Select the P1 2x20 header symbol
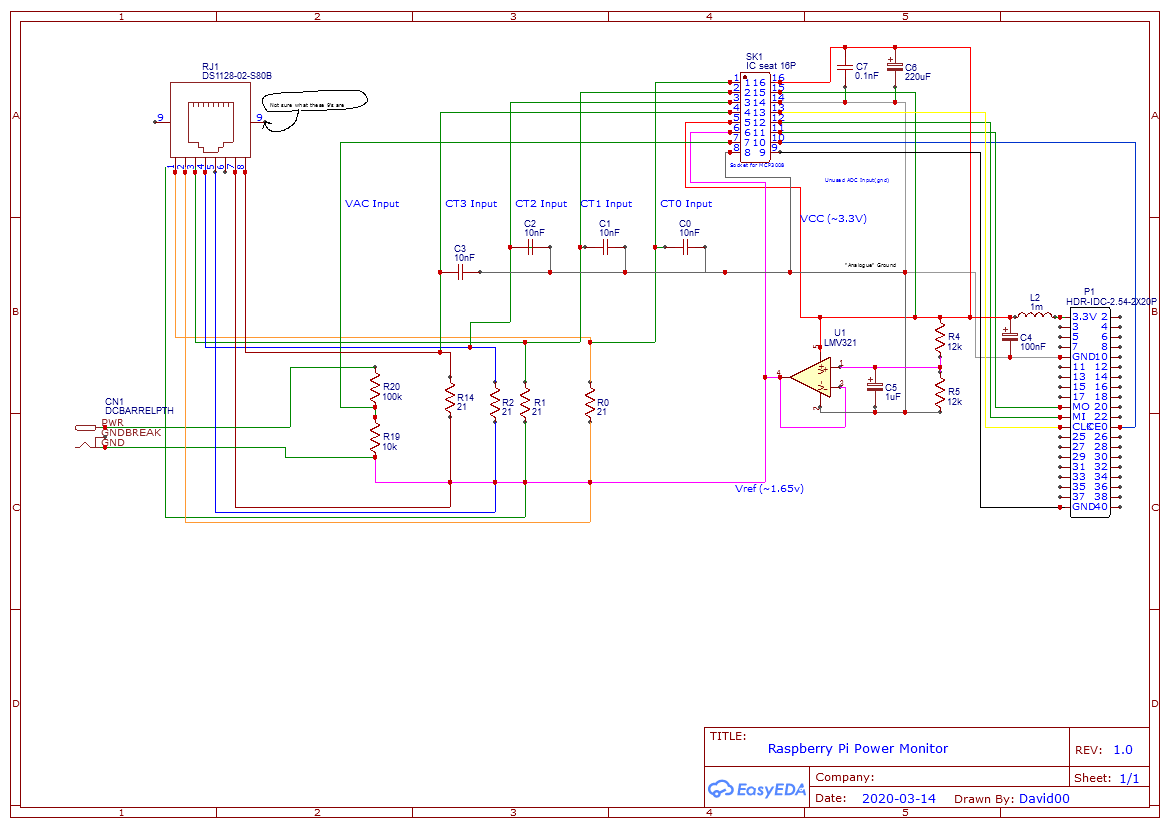Screen dimensions: 1169x828 click(1089, 412)
